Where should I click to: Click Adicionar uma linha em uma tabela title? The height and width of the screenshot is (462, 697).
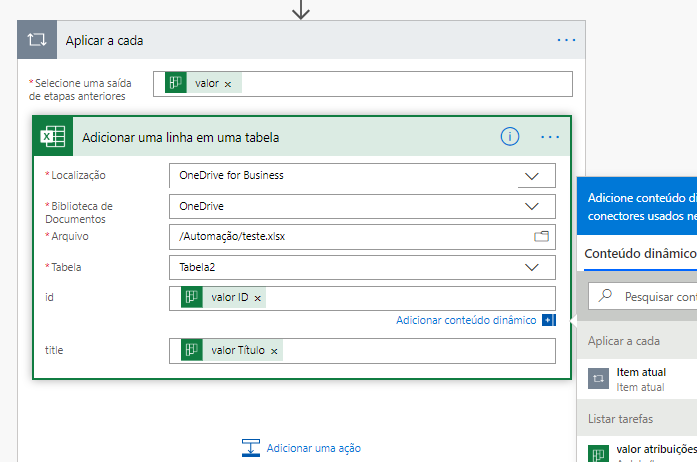pos(180,138)
